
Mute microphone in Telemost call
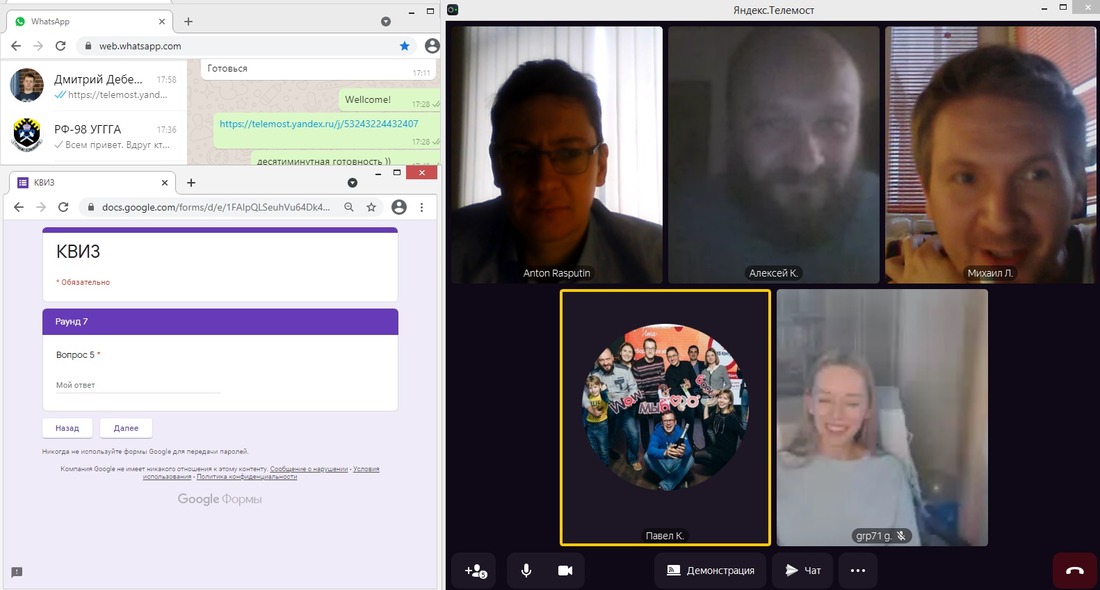[526, 570]
